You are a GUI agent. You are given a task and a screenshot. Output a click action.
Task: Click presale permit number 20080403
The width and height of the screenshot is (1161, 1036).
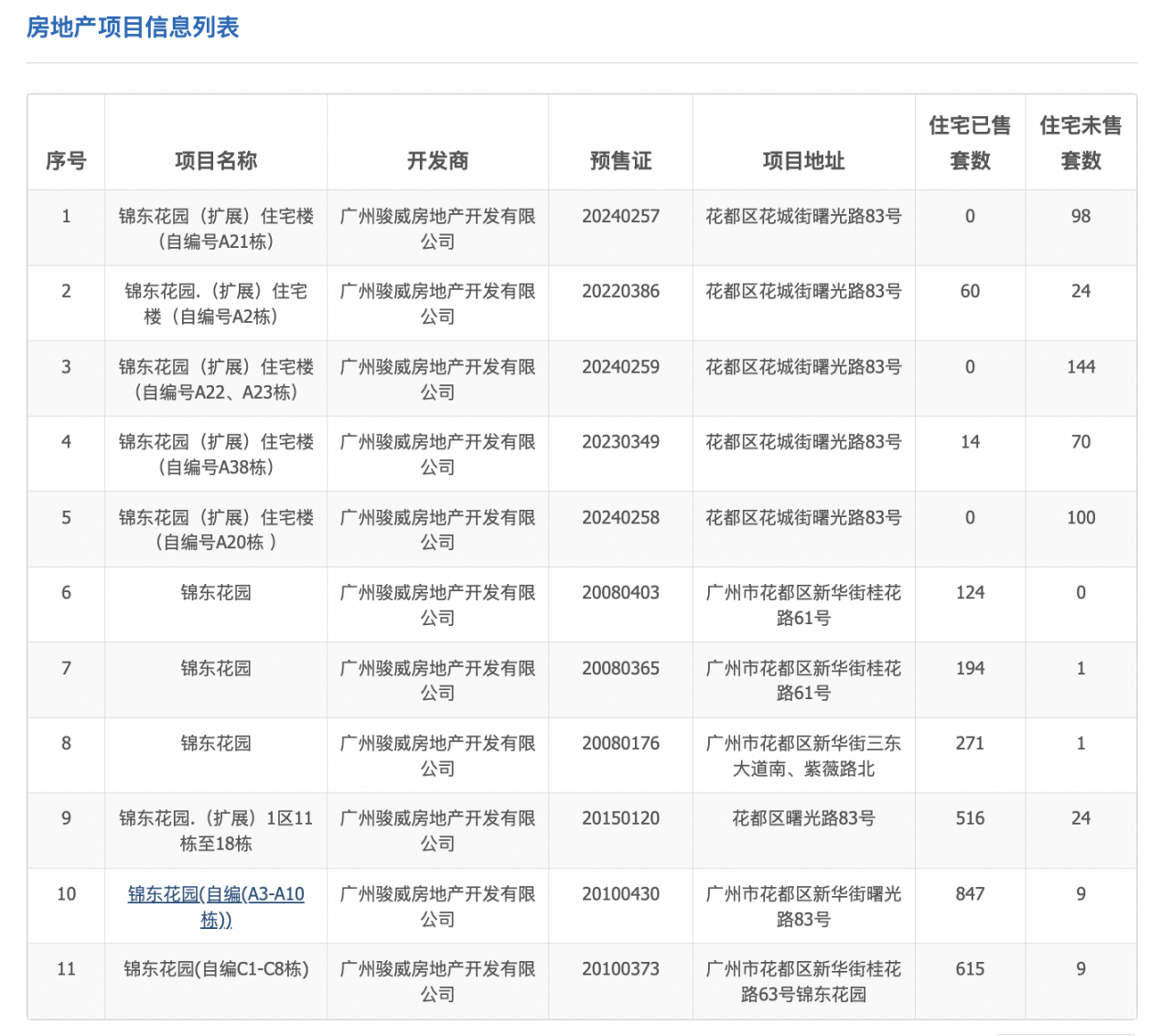point(620,593)
